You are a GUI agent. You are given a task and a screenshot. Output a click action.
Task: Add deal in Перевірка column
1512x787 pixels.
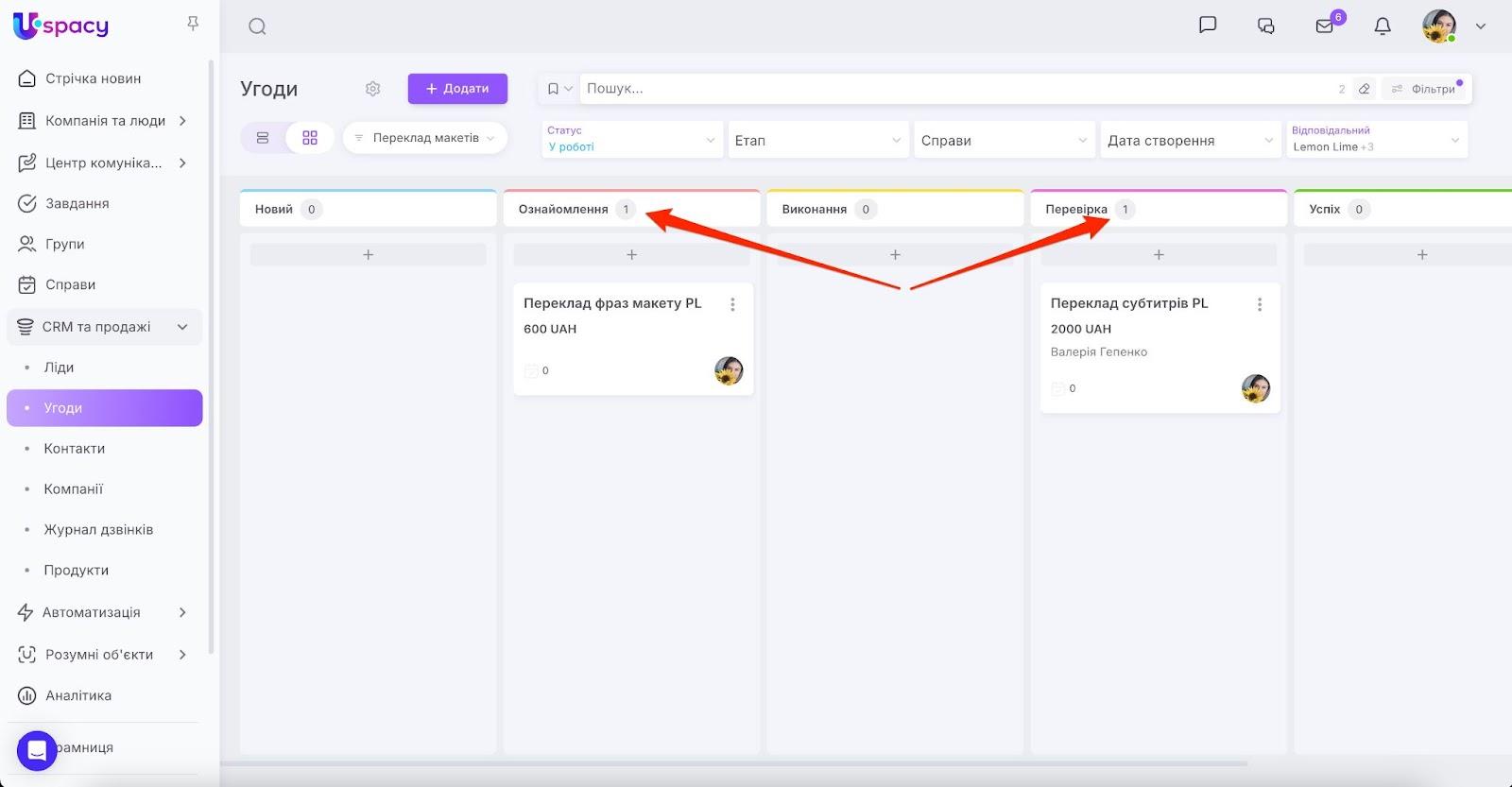(1159, 254)
